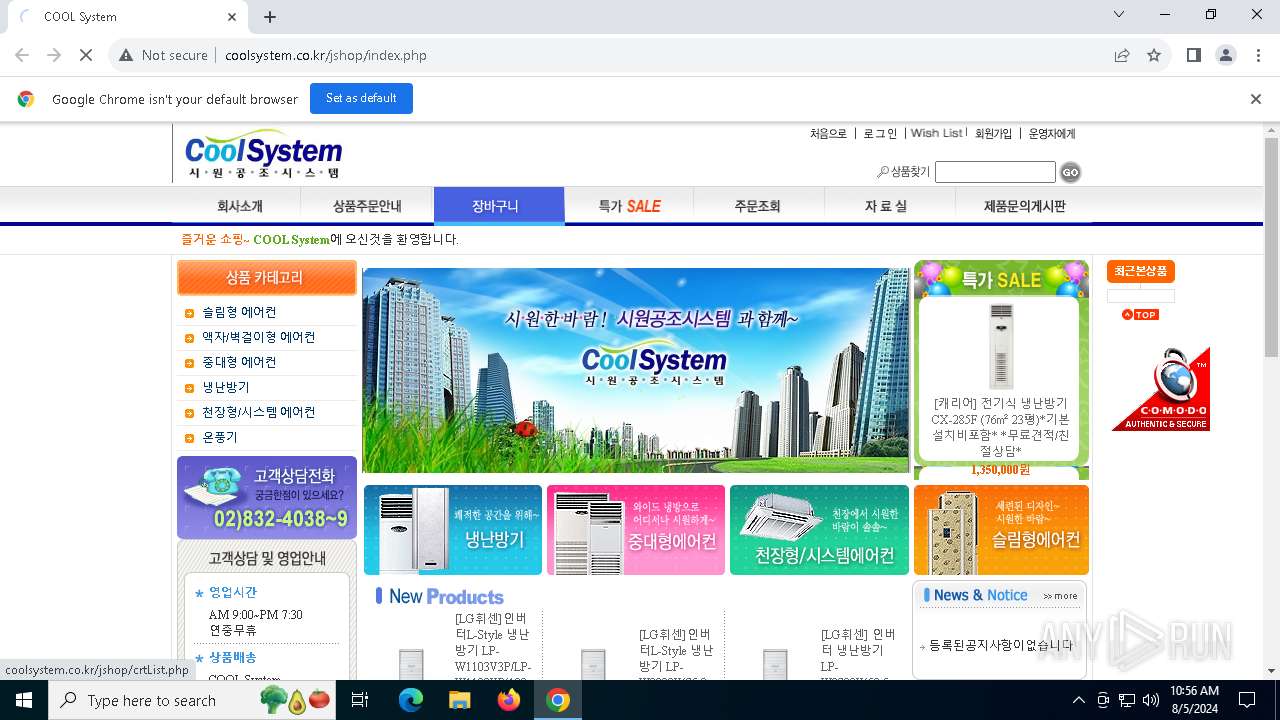This screenshot has width=1280, height=720.
Task: Open Wish List link
Action: [x=936, y=133]
